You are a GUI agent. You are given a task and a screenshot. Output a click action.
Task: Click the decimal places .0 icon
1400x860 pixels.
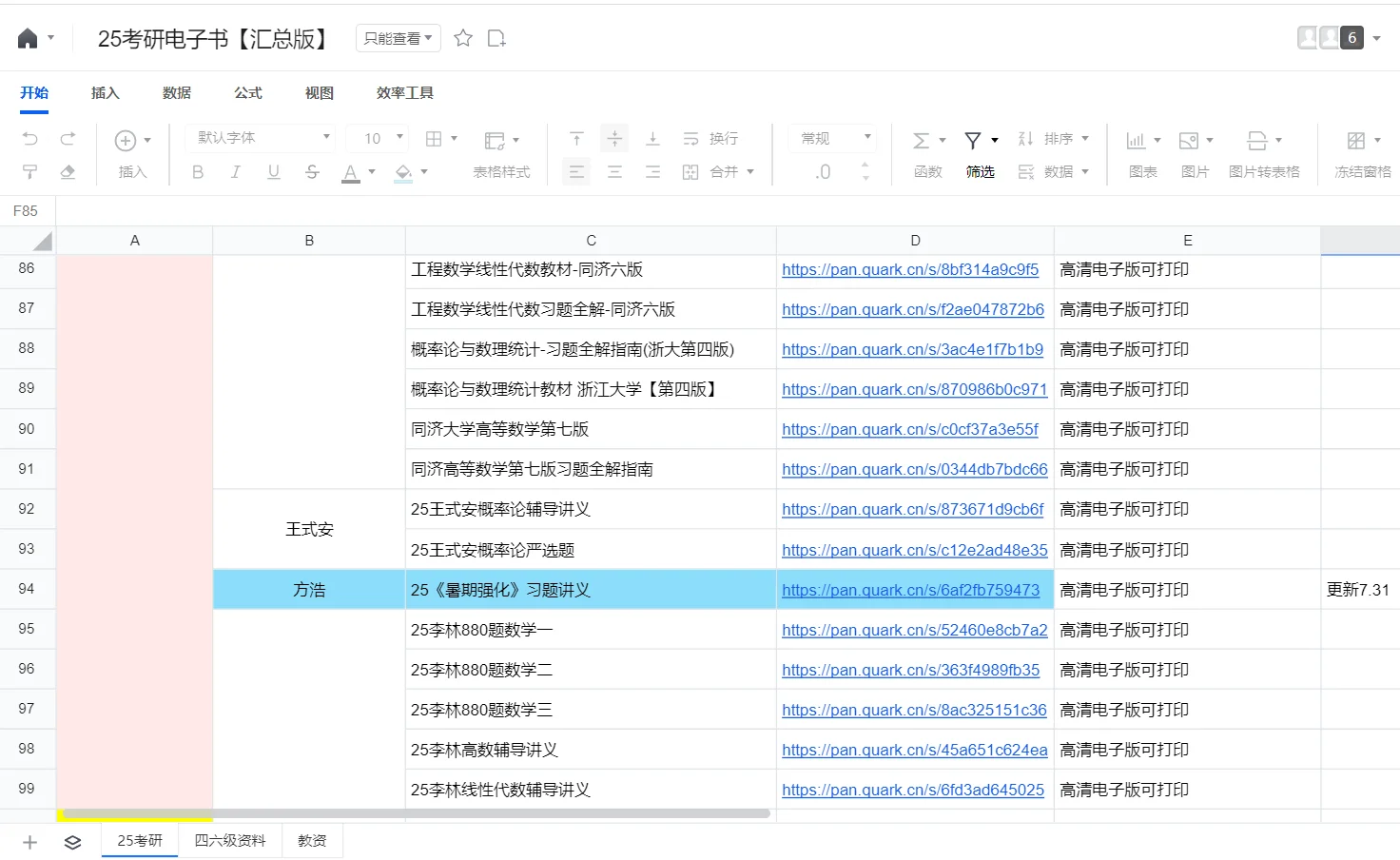tap(823, 172)
